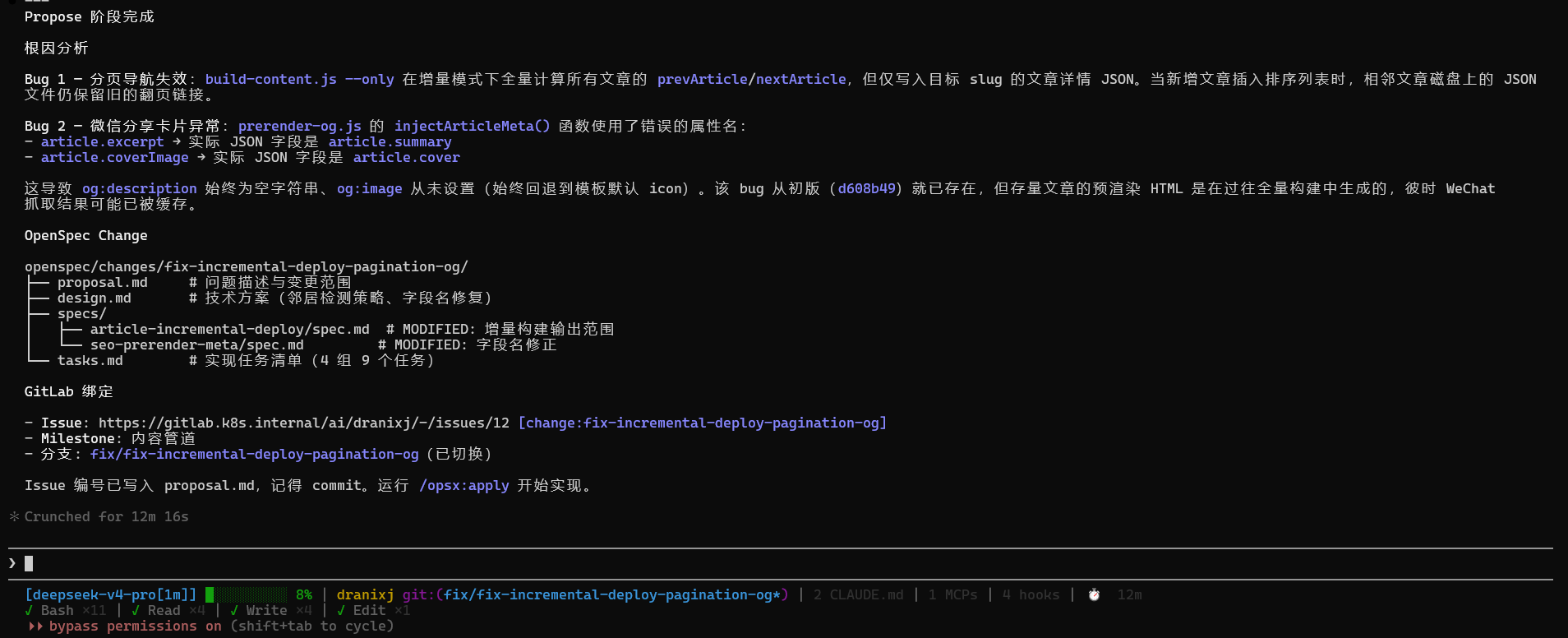1568x638 pixels.
Task: Open the GitLab issues/12 URL
Action: click(x=304, y=423)
